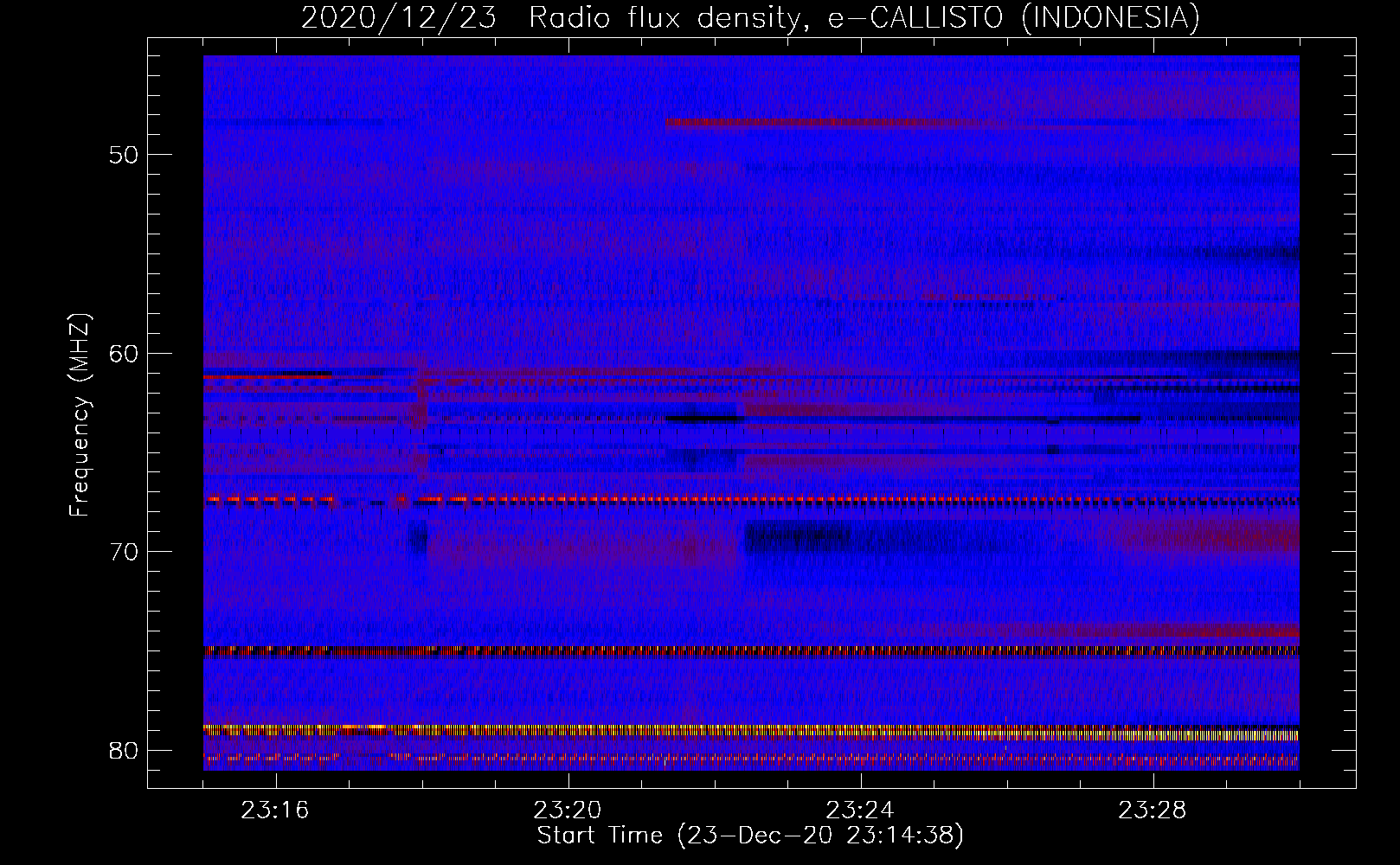Click the 23:16 time tick label
The image size is (1400, 865).
[275, 811]
